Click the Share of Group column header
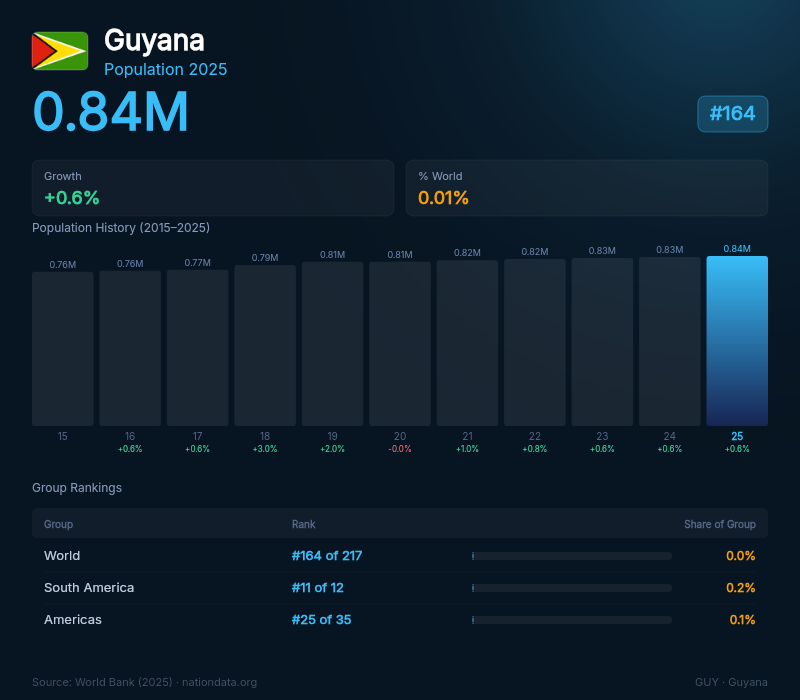 [x=719, y=524]
